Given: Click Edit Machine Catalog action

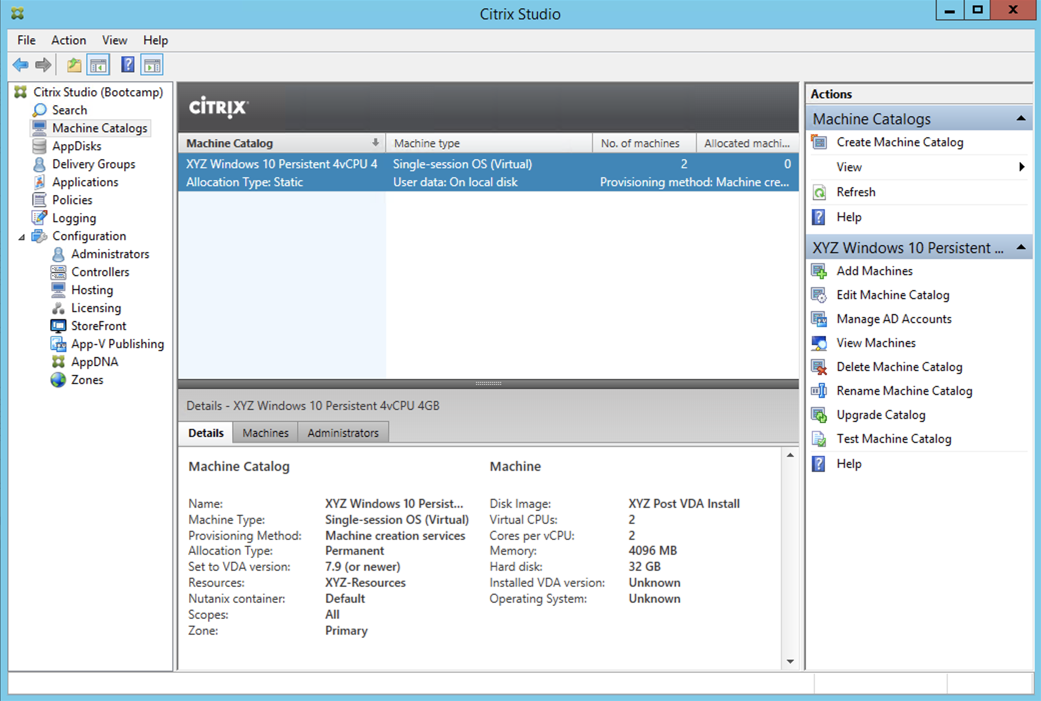Looking at the screenshot, I should click(x=892, y=295).
